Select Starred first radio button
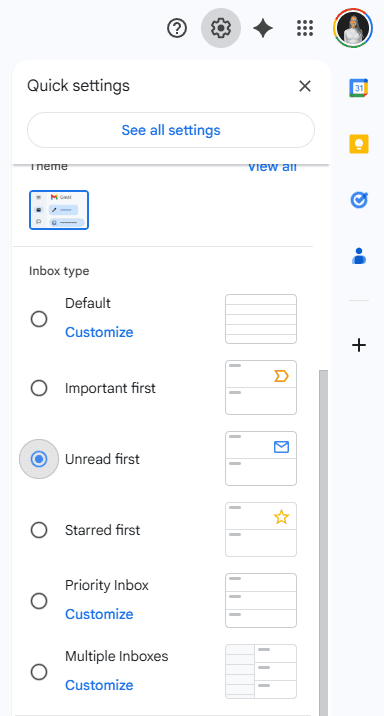384x716 pixels. (x=39, y=530)
